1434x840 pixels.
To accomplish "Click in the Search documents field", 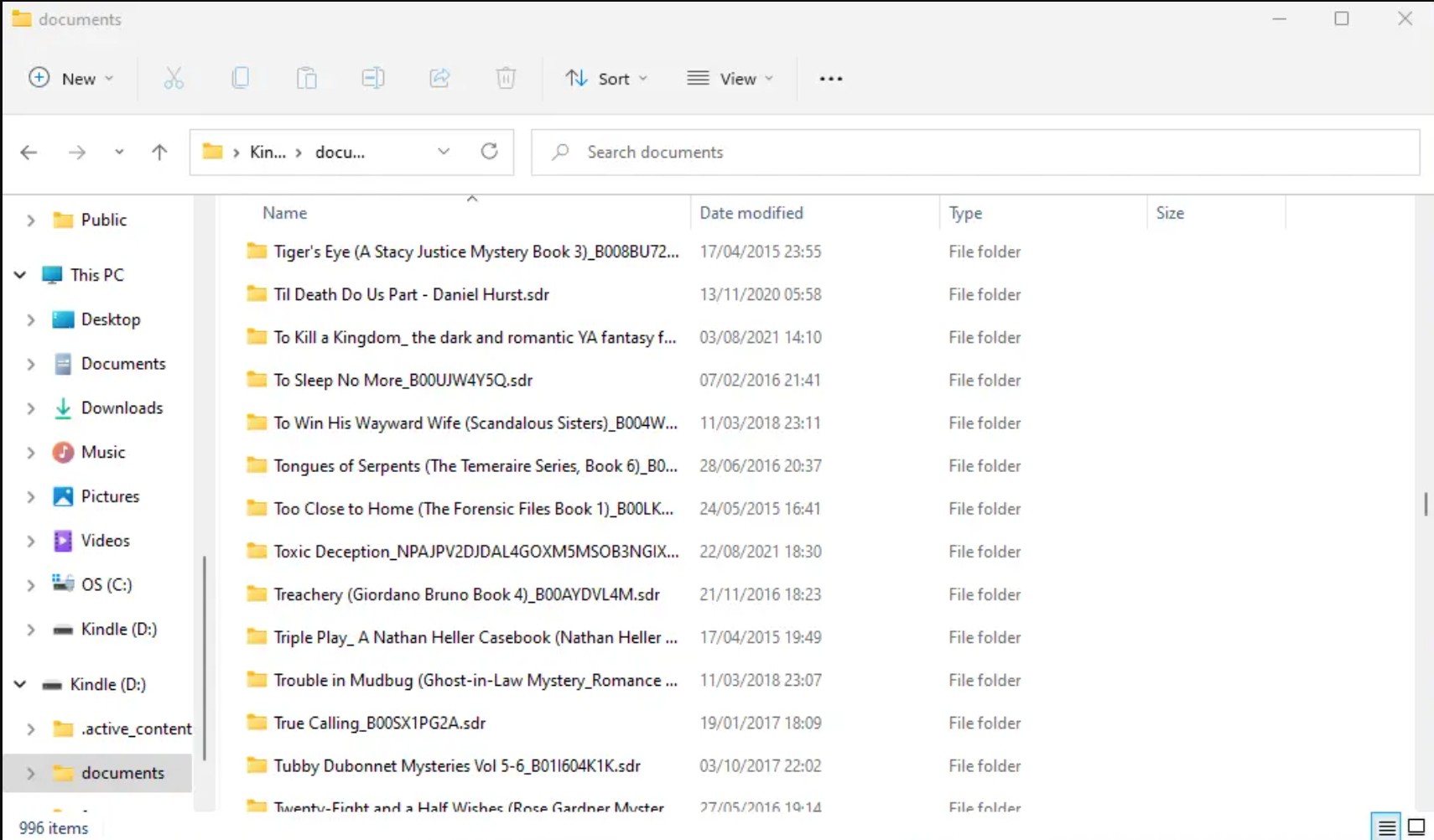I will (x=975, y=152).
